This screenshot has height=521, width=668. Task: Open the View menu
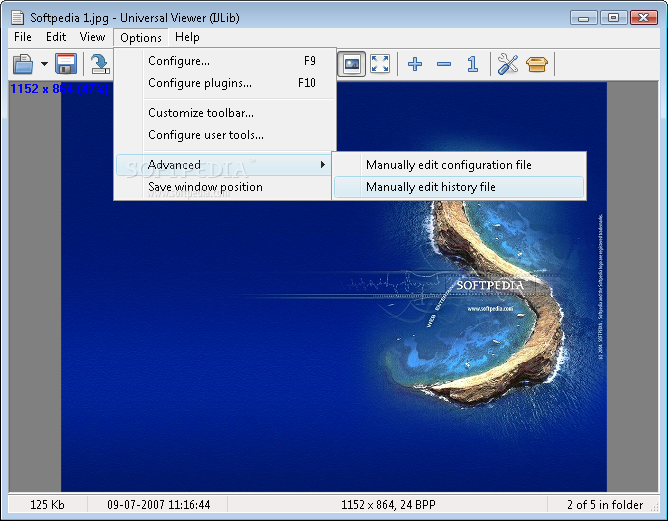point(92,37)
